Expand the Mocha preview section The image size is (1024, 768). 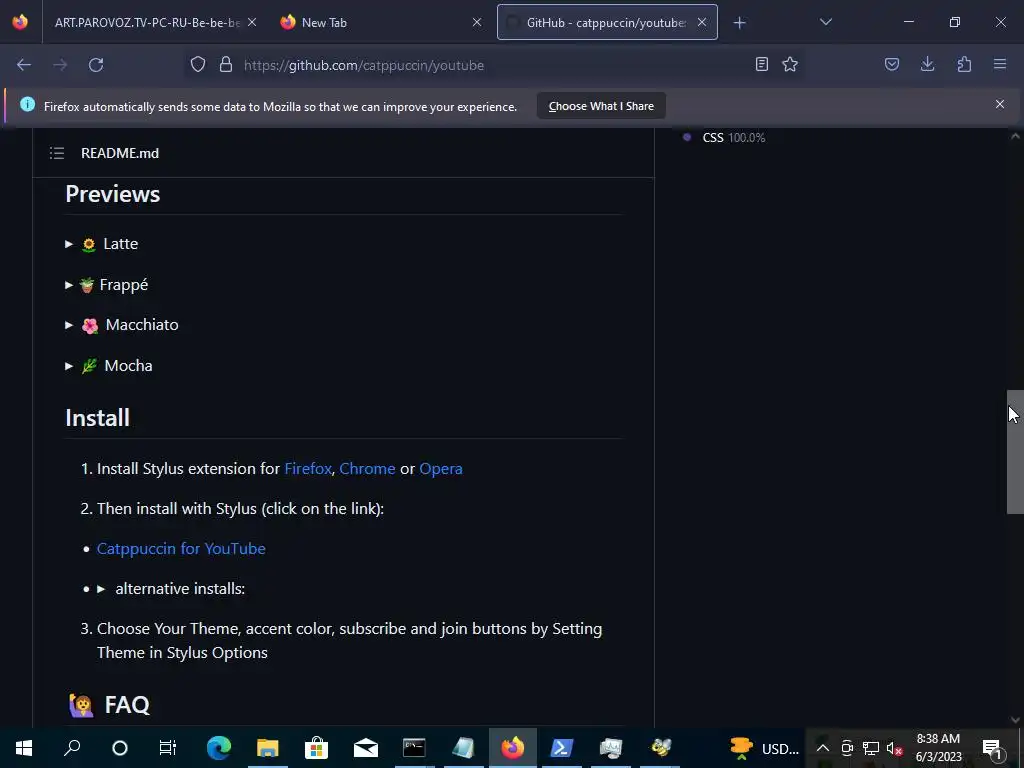pyautogui.click(x=109, y=365)
